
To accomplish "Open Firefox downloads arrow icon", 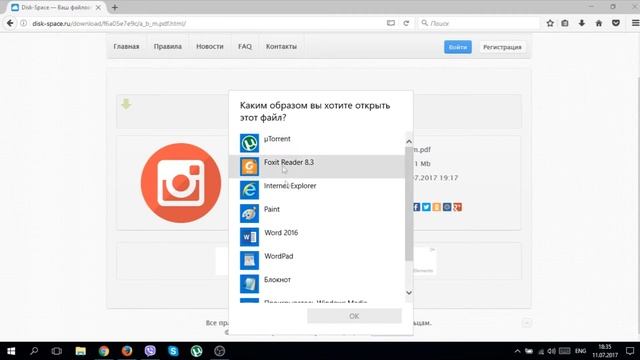I will 582,23.
